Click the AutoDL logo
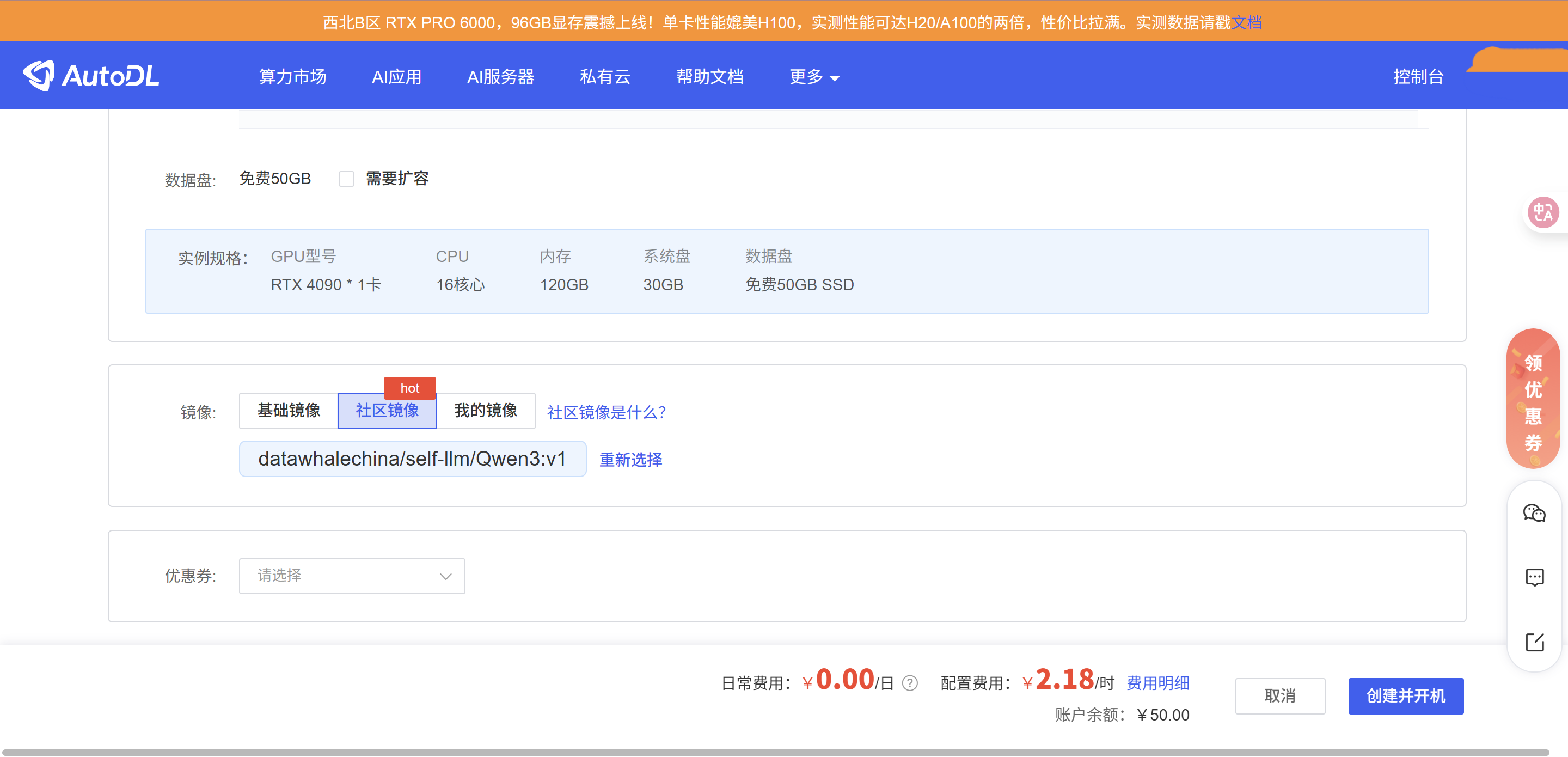Screen dimensions: 1568x757 click(x=91, y=76)
